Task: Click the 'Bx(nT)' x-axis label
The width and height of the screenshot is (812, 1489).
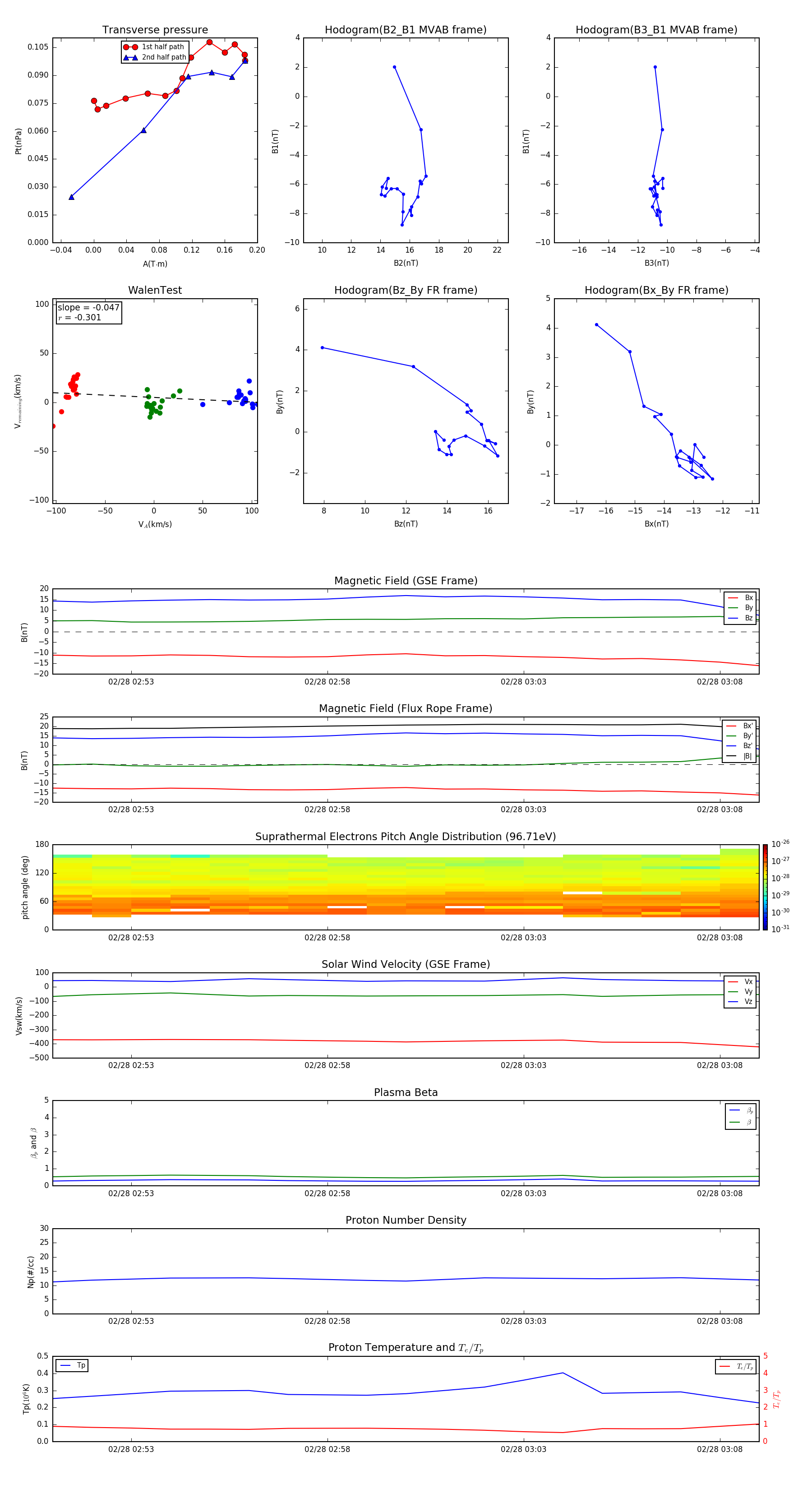Action: [x=656, y=524]
